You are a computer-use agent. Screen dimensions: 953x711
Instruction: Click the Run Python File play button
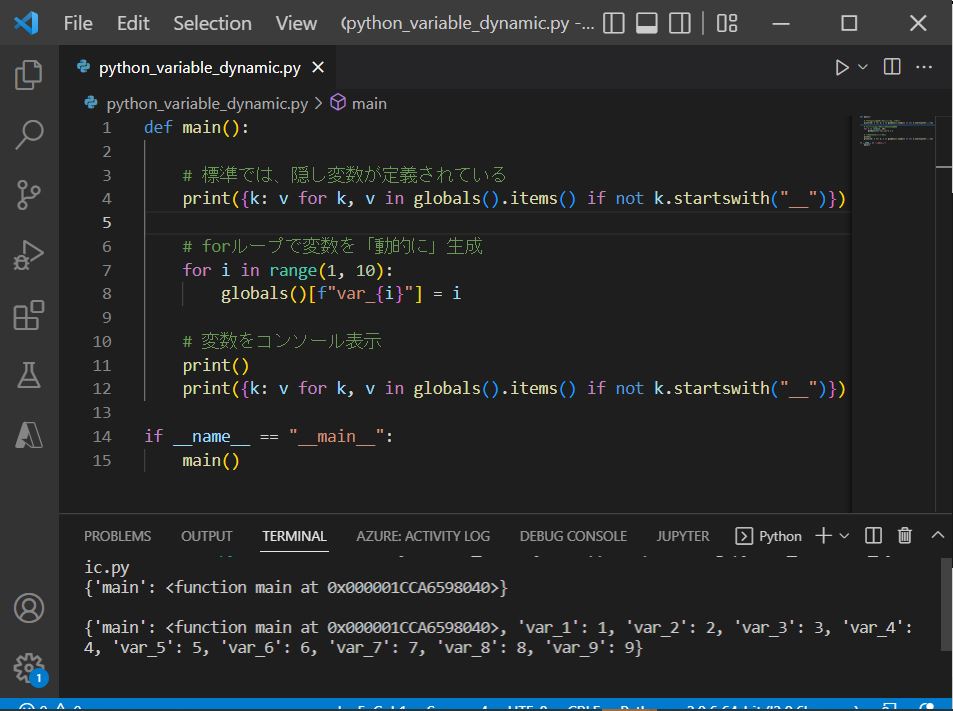(842, 67)
